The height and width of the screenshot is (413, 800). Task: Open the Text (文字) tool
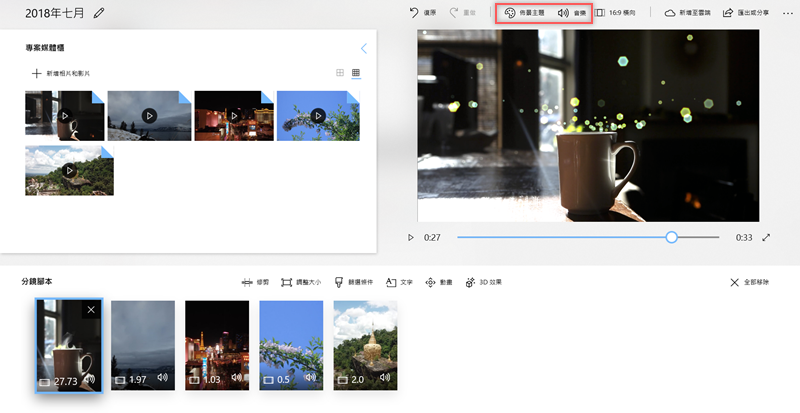(399, 282)
